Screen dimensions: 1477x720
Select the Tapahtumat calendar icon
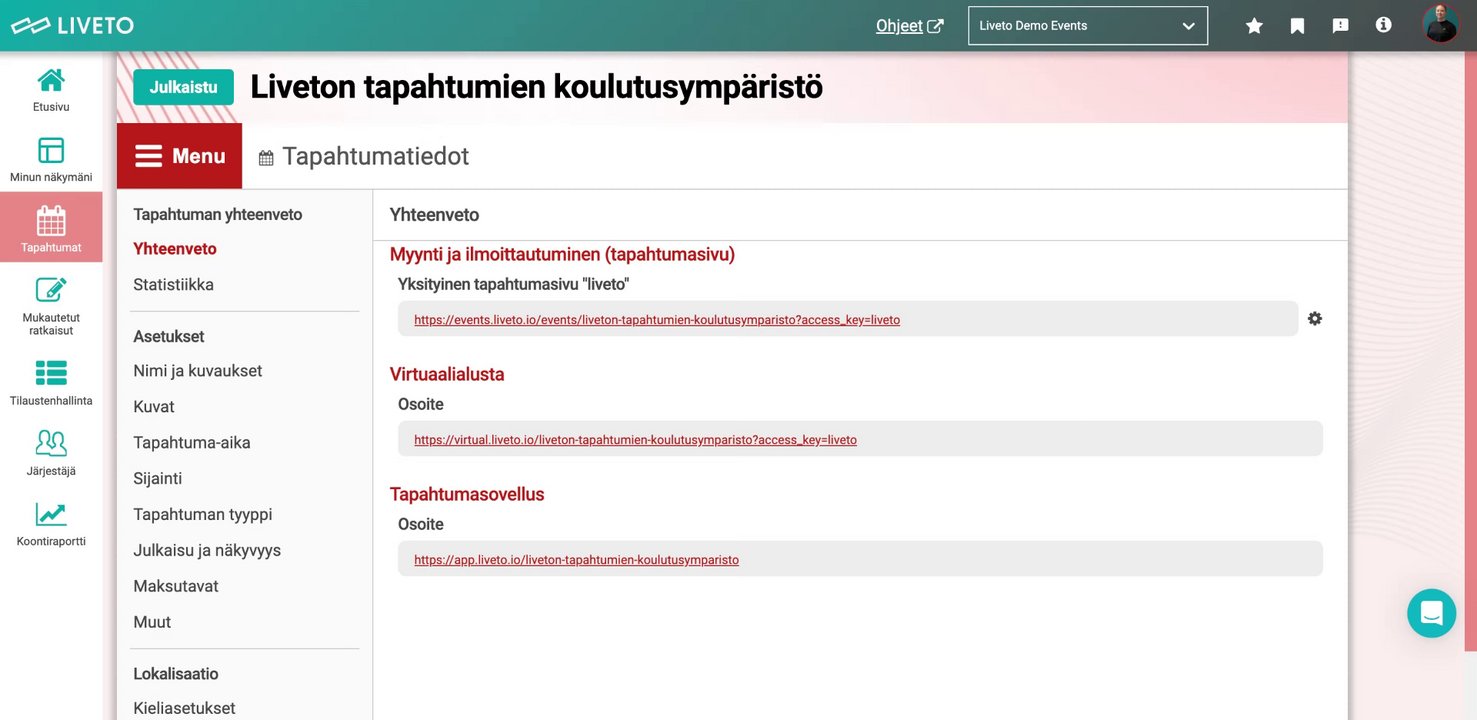51,220
